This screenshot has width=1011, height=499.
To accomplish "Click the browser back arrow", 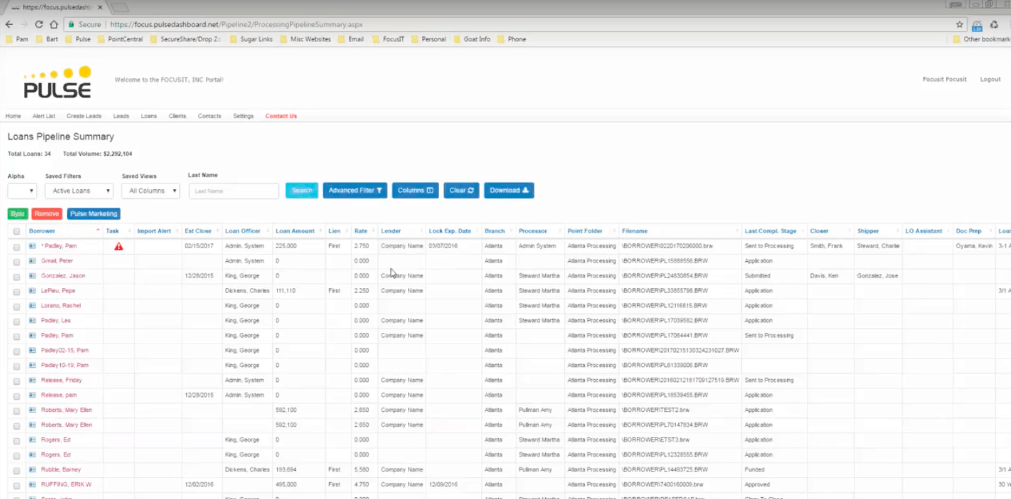I will 9,24.
